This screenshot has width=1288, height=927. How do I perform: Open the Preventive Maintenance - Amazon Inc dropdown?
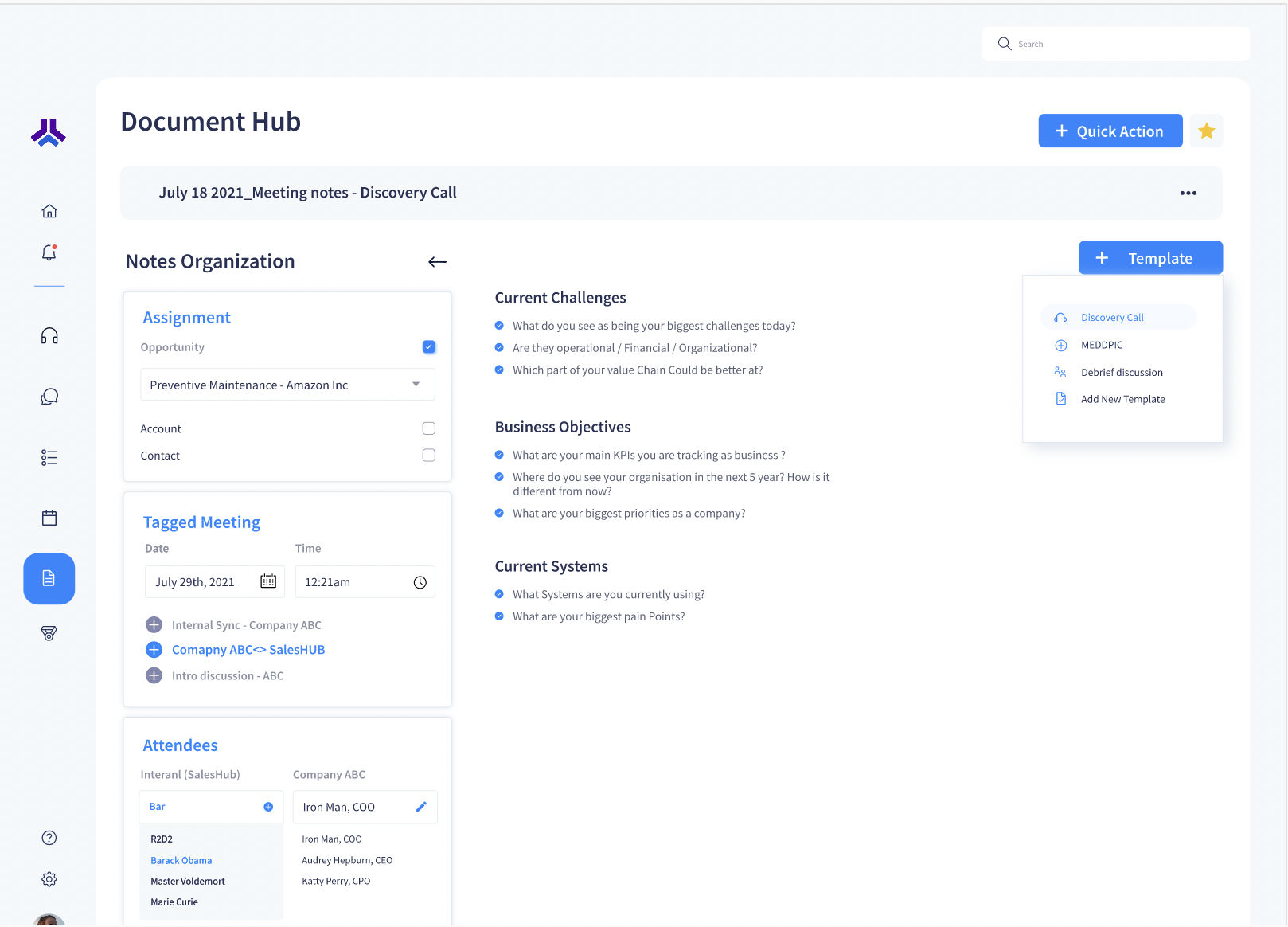click(416, 384)
